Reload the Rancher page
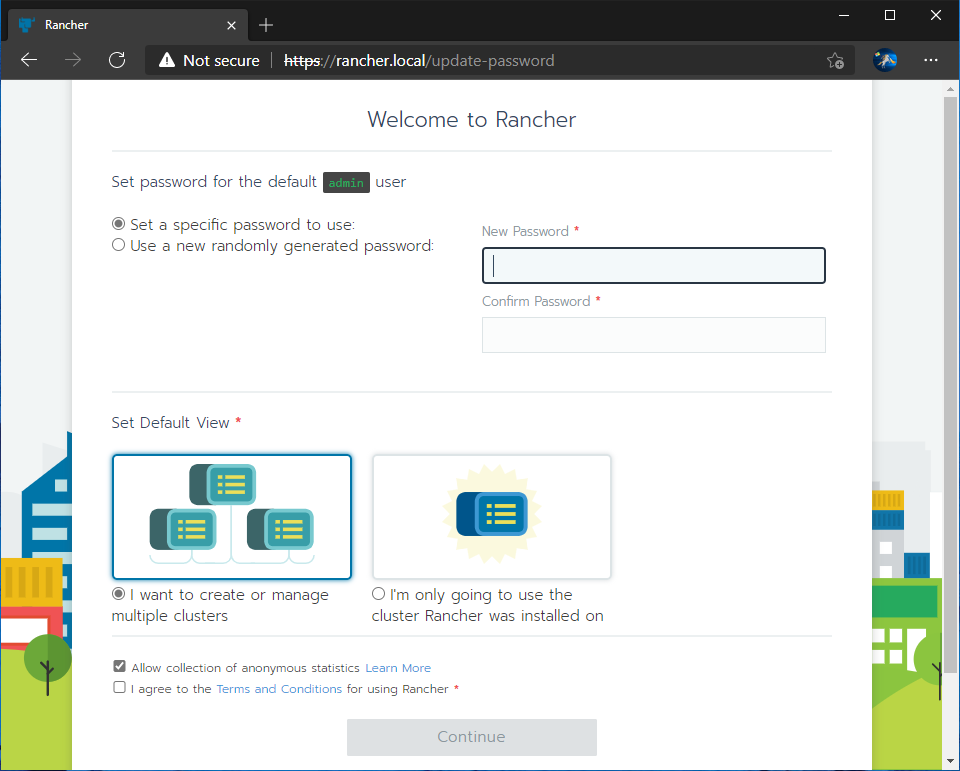The width and height of the screenshot is (960, 771). click(117, 60)
